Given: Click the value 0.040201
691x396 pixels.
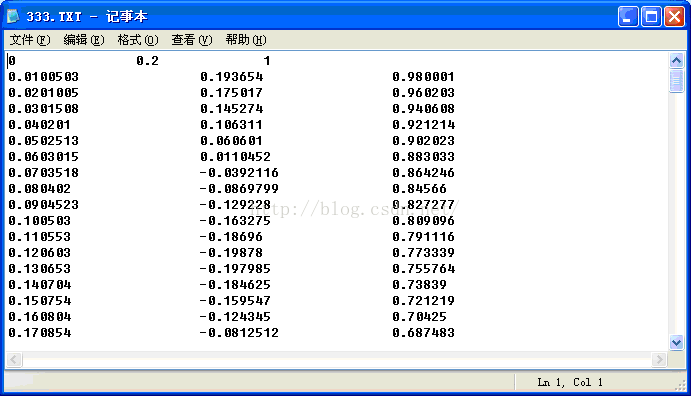Looking at the screenshot, I should [x=40, y=125].
